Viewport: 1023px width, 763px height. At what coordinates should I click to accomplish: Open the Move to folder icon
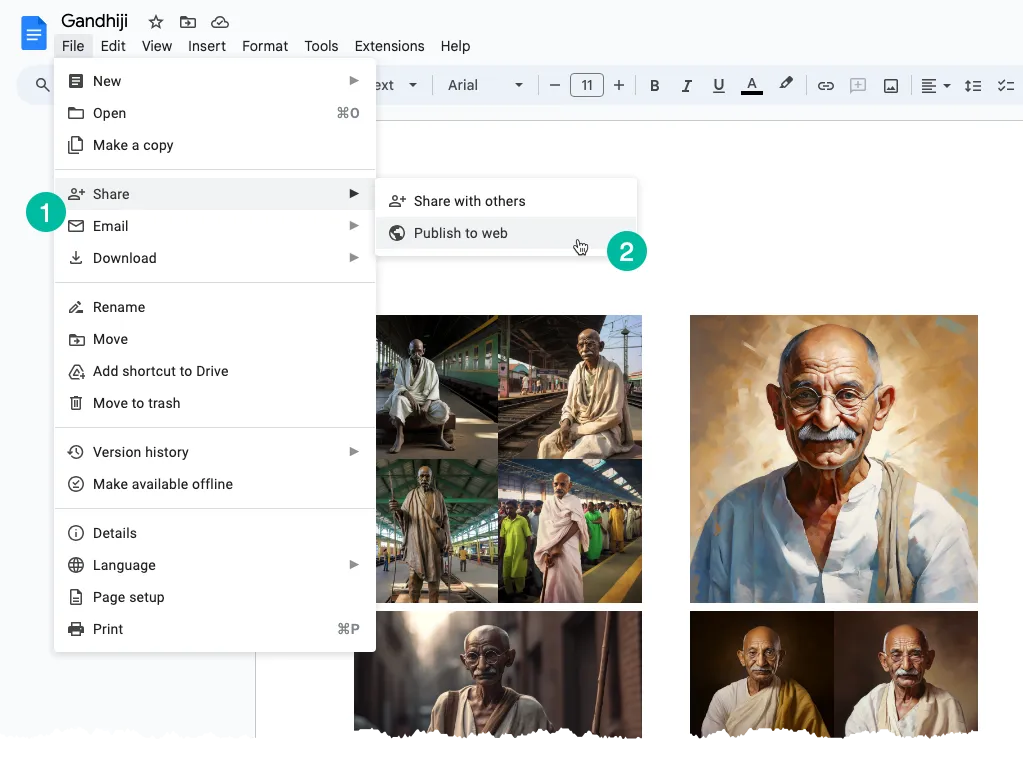187,21
